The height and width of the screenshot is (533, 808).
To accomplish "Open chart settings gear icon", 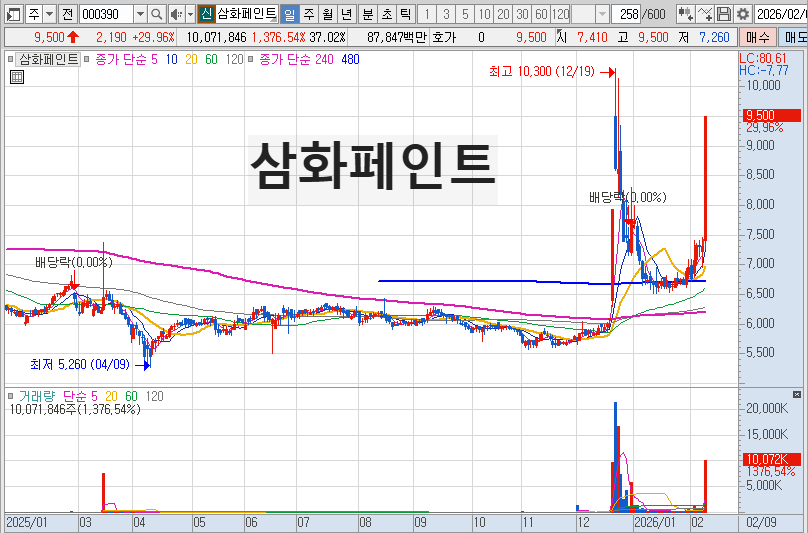I will [x=743, y=14].
